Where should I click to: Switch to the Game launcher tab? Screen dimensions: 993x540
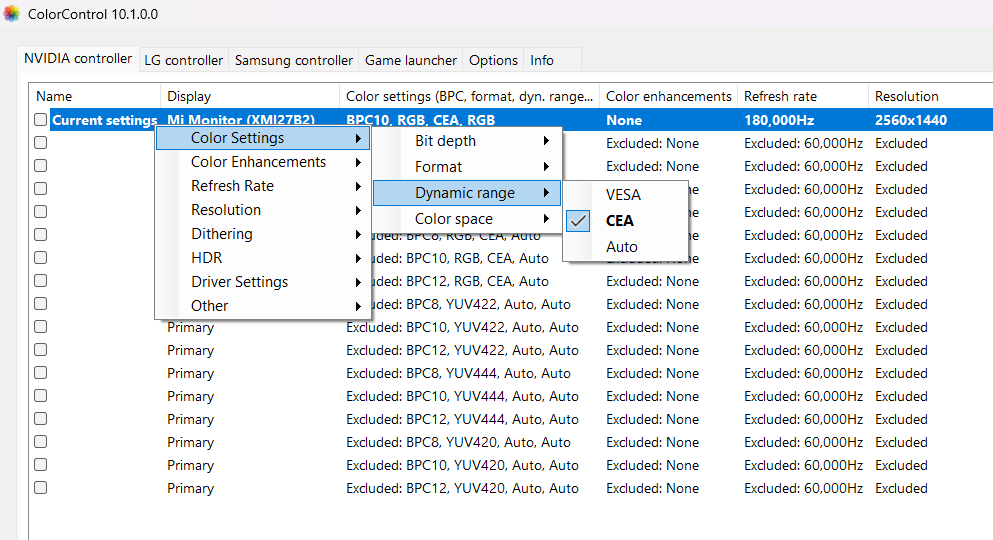(411, 60)
